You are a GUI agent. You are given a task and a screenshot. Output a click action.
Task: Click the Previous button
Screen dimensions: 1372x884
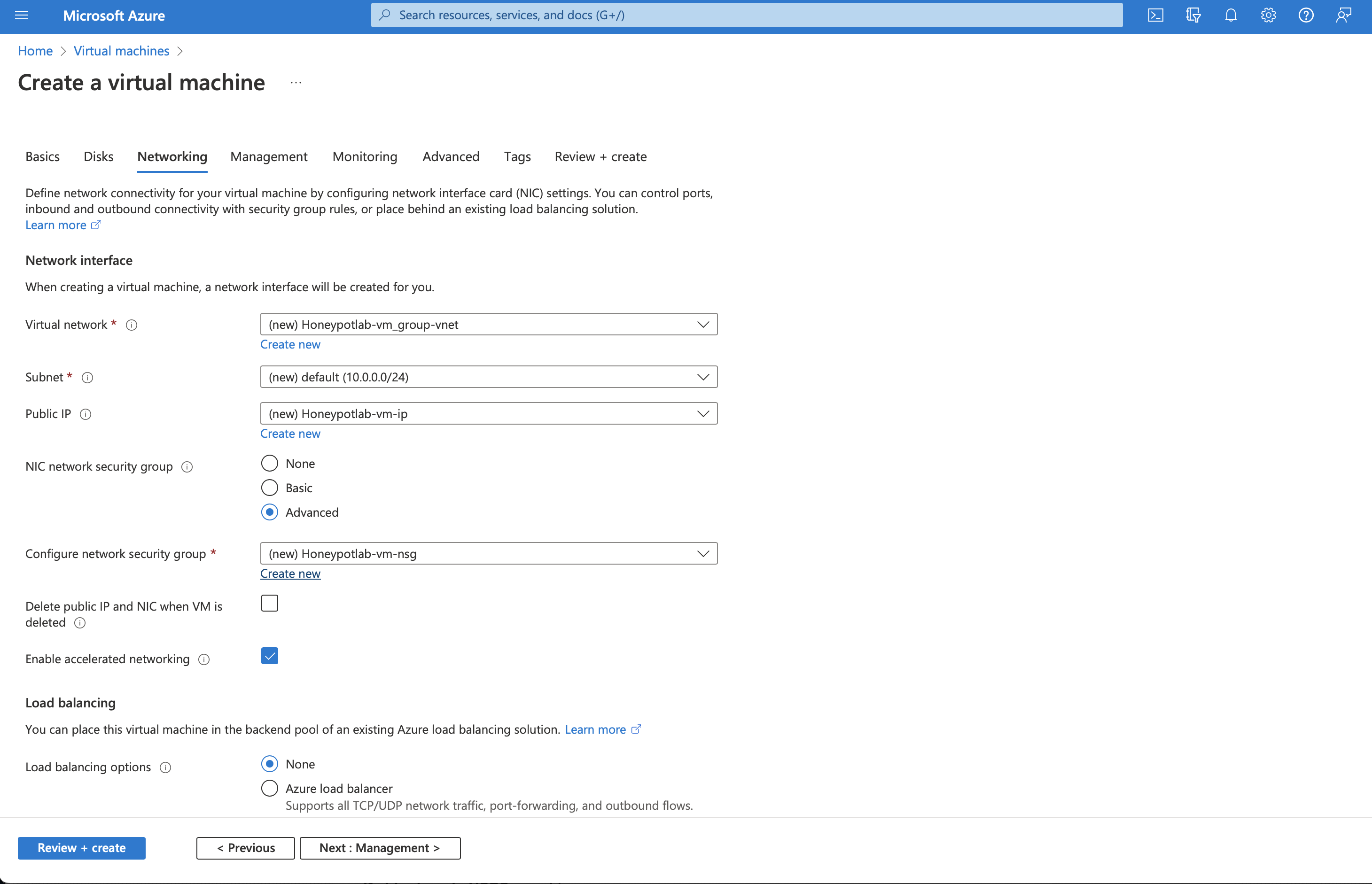246,848
